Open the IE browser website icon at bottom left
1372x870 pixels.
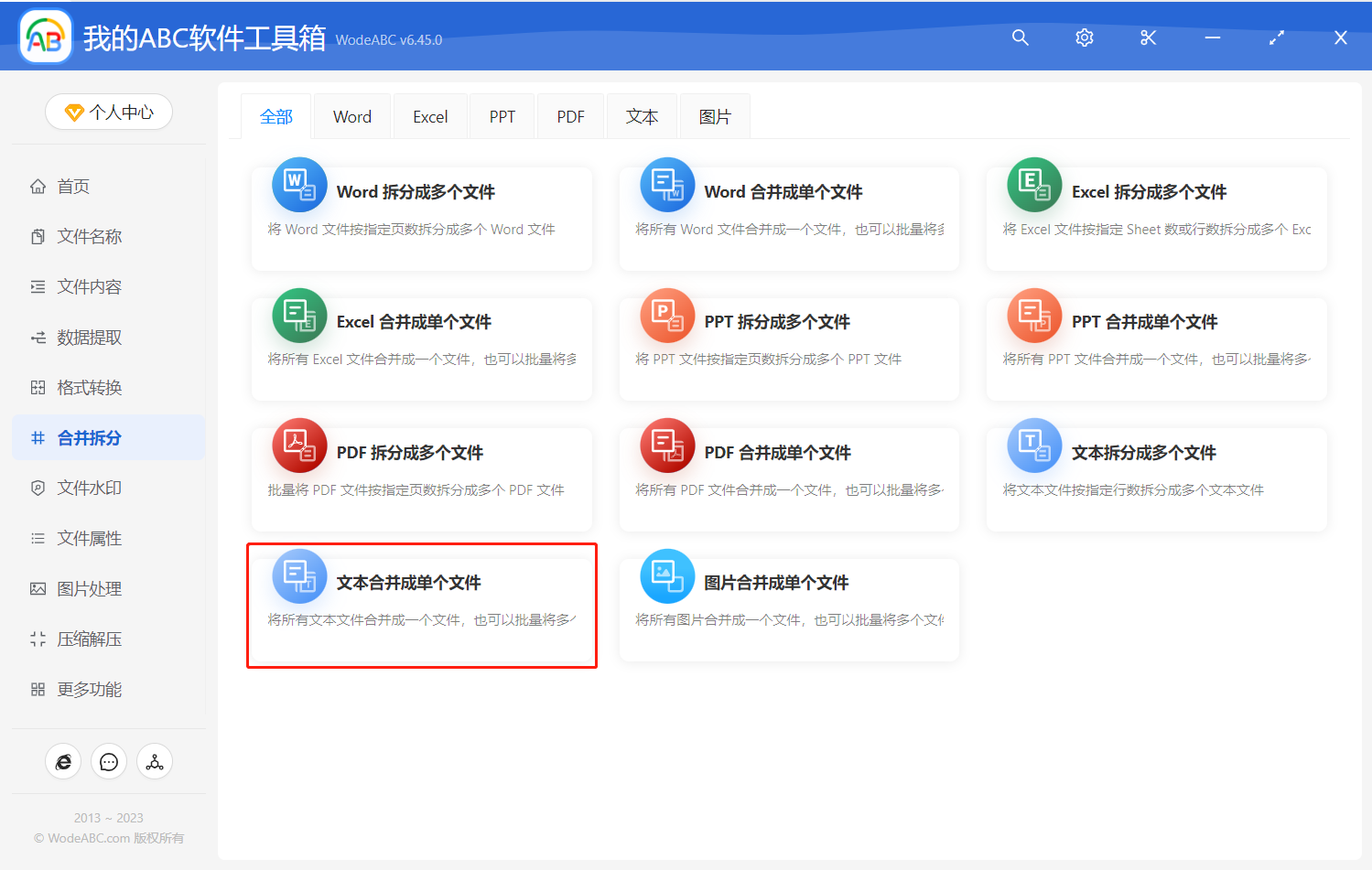point(63,761)
